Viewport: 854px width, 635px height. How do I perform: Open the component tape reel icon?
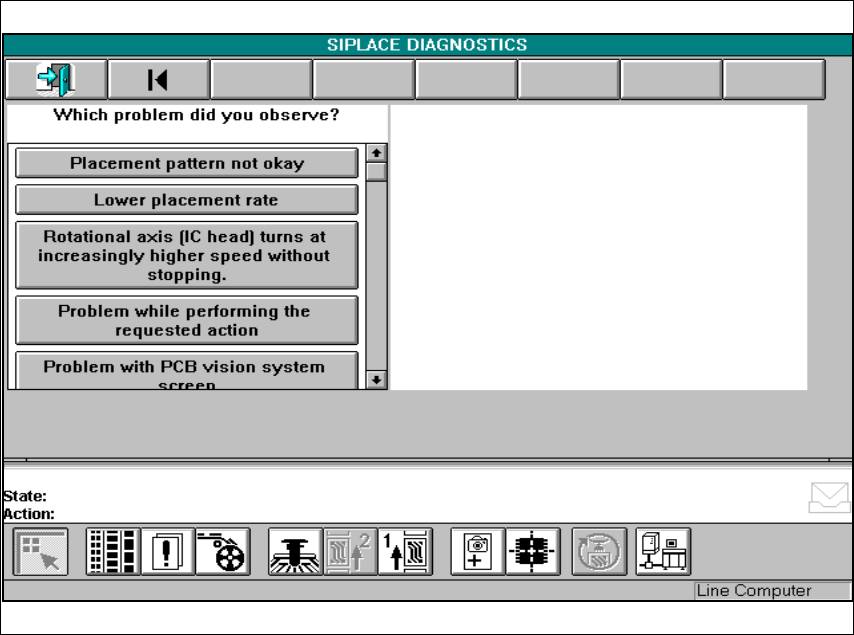point(223,552)
